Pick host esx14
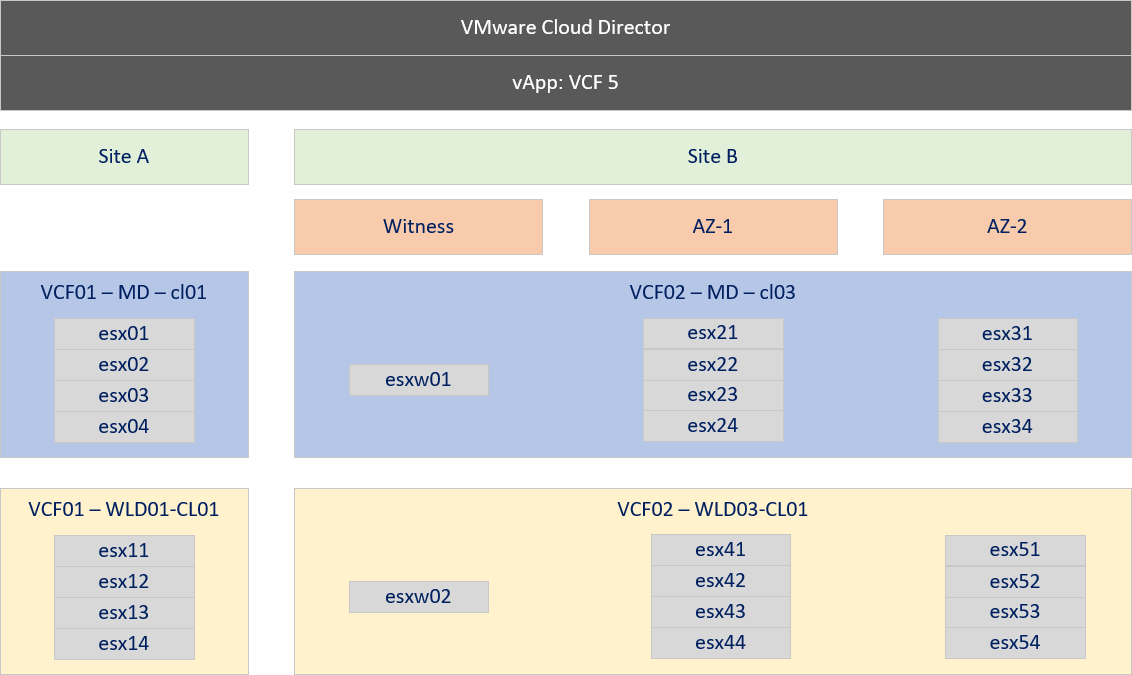 tap(124, 644)
